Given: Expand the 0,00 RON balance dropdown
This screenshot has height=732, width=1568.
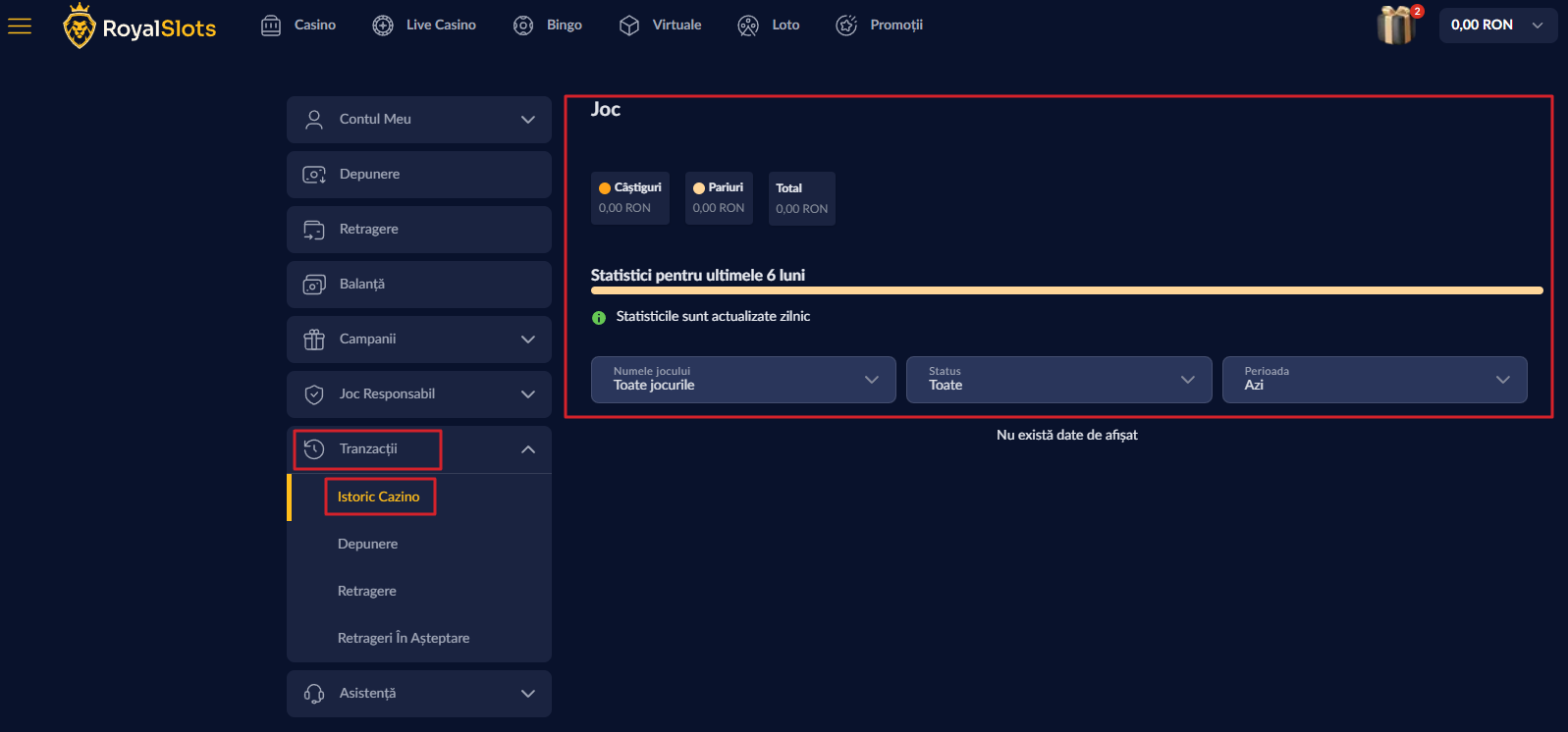Looking at the screenshot, I should pyautogui.click(x=1497, y=26).
